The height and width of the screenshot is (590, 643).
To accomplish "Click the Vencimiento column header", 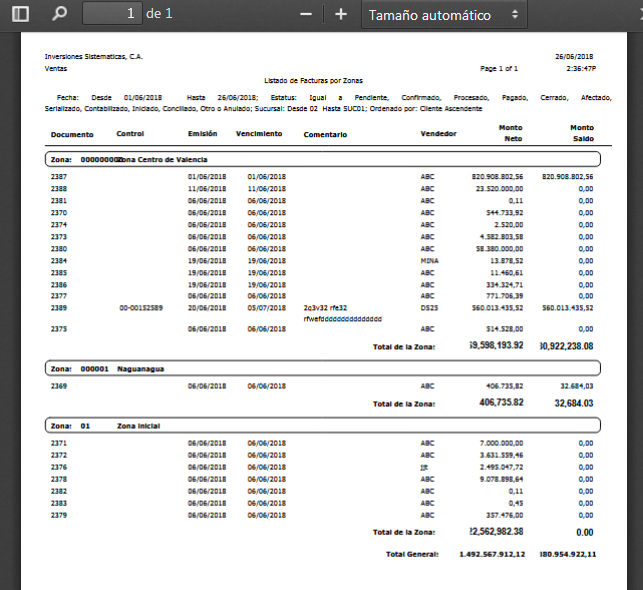I will 259,133.
